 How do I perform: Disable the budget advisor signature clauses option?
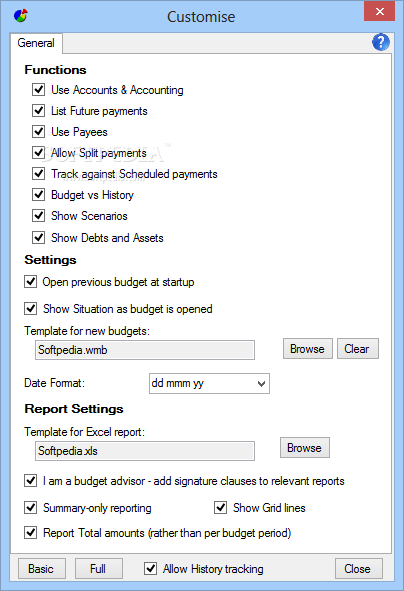pos(31,481)
